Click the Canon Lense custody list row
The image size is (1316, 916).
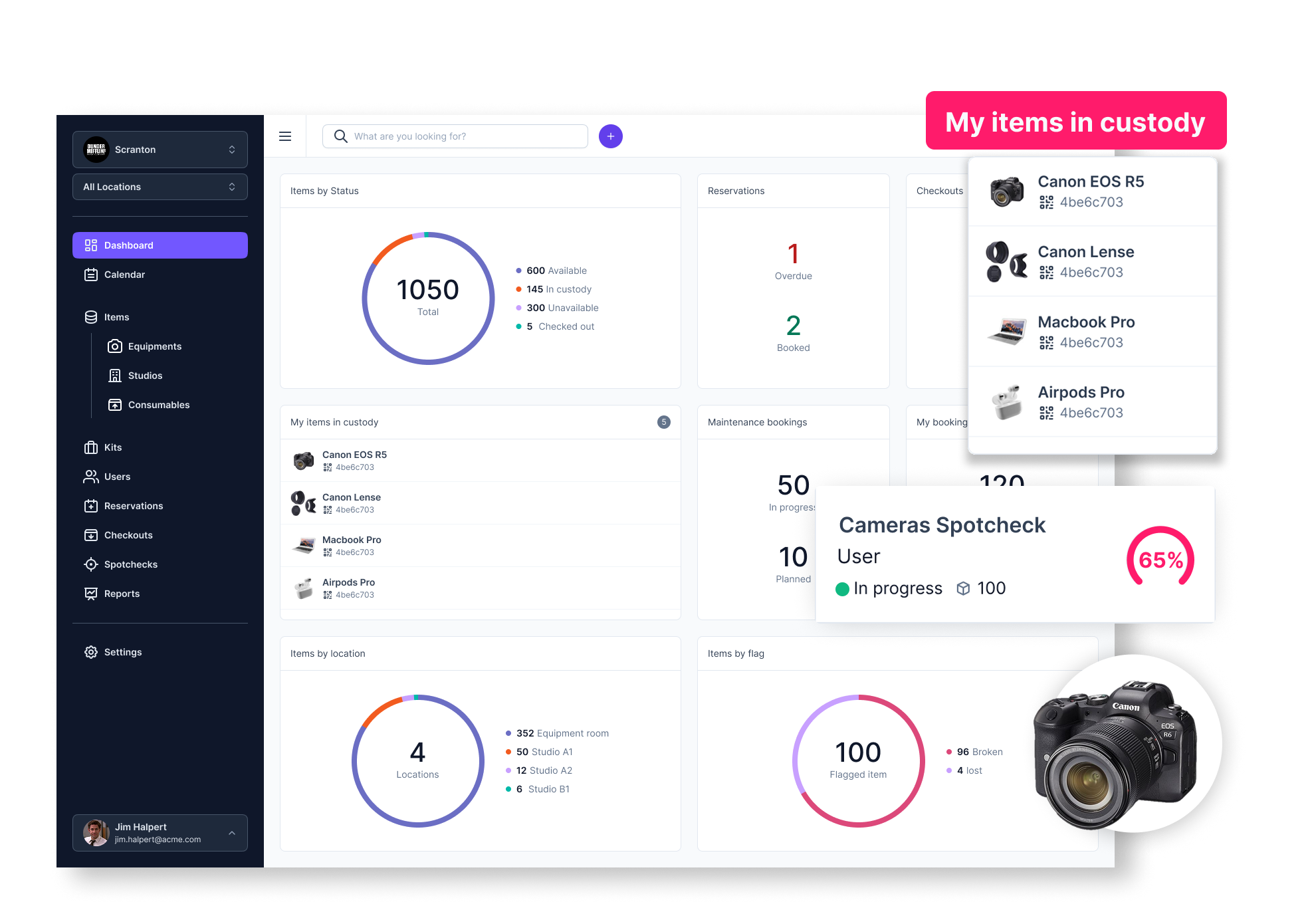point(481,503)
